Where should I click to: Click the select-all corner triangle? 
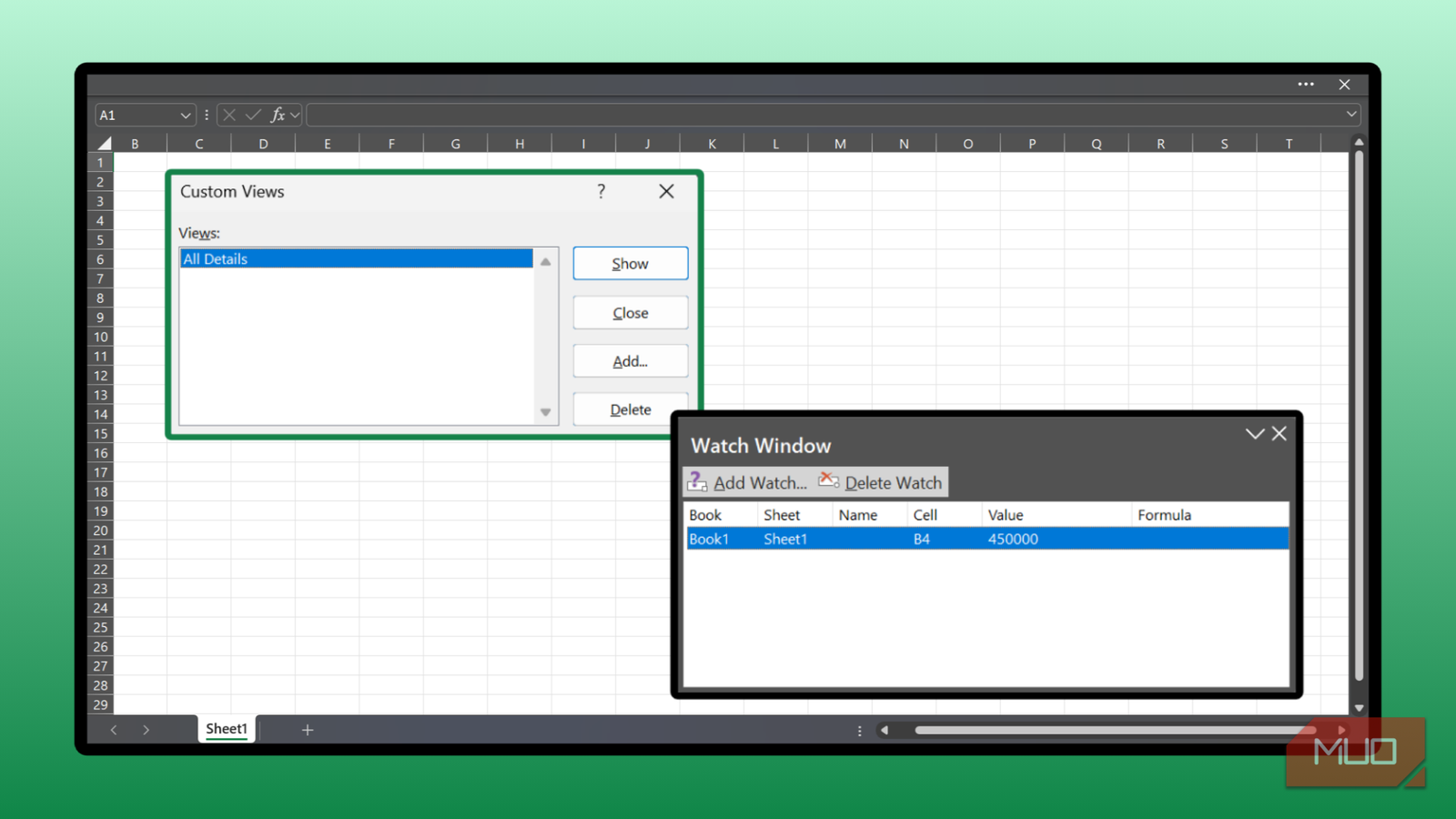pyautogui.click(x=104, y=143)
